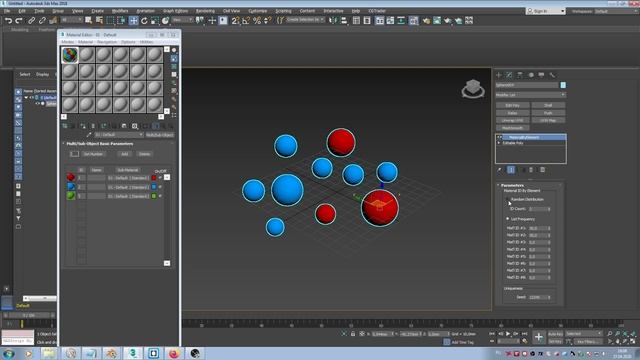Click the Set Number button
Image resolution: width=640 pixels, height=360 pixels.
(x=93, y=154)
